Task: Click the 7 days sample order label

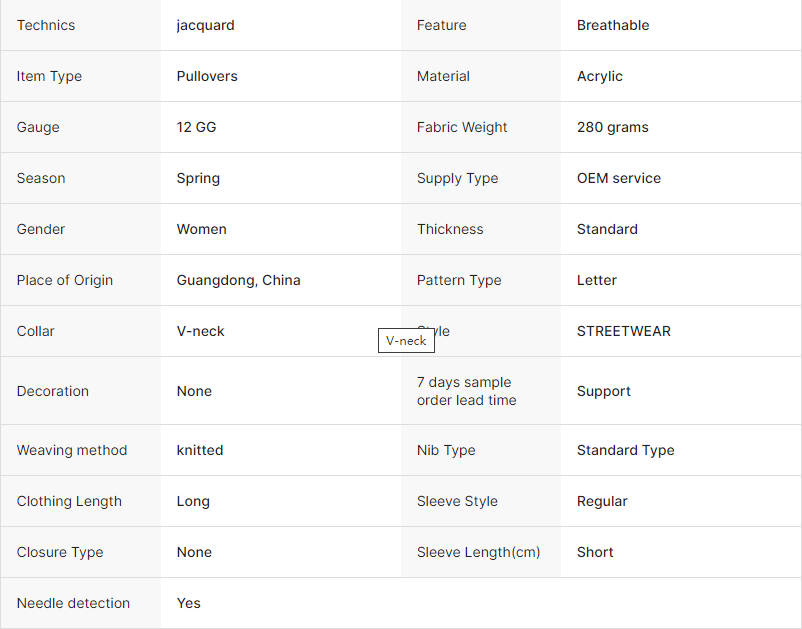Action: [x=466, y=391]
